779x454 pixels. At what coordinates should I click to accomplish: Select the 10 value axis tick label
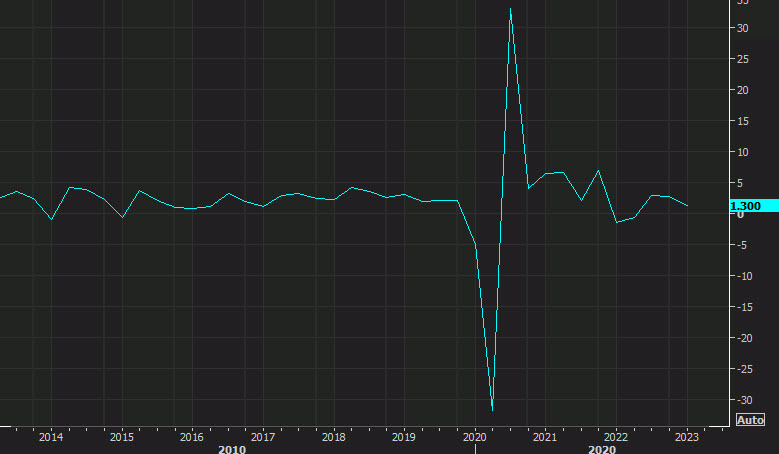pos(742,152)
